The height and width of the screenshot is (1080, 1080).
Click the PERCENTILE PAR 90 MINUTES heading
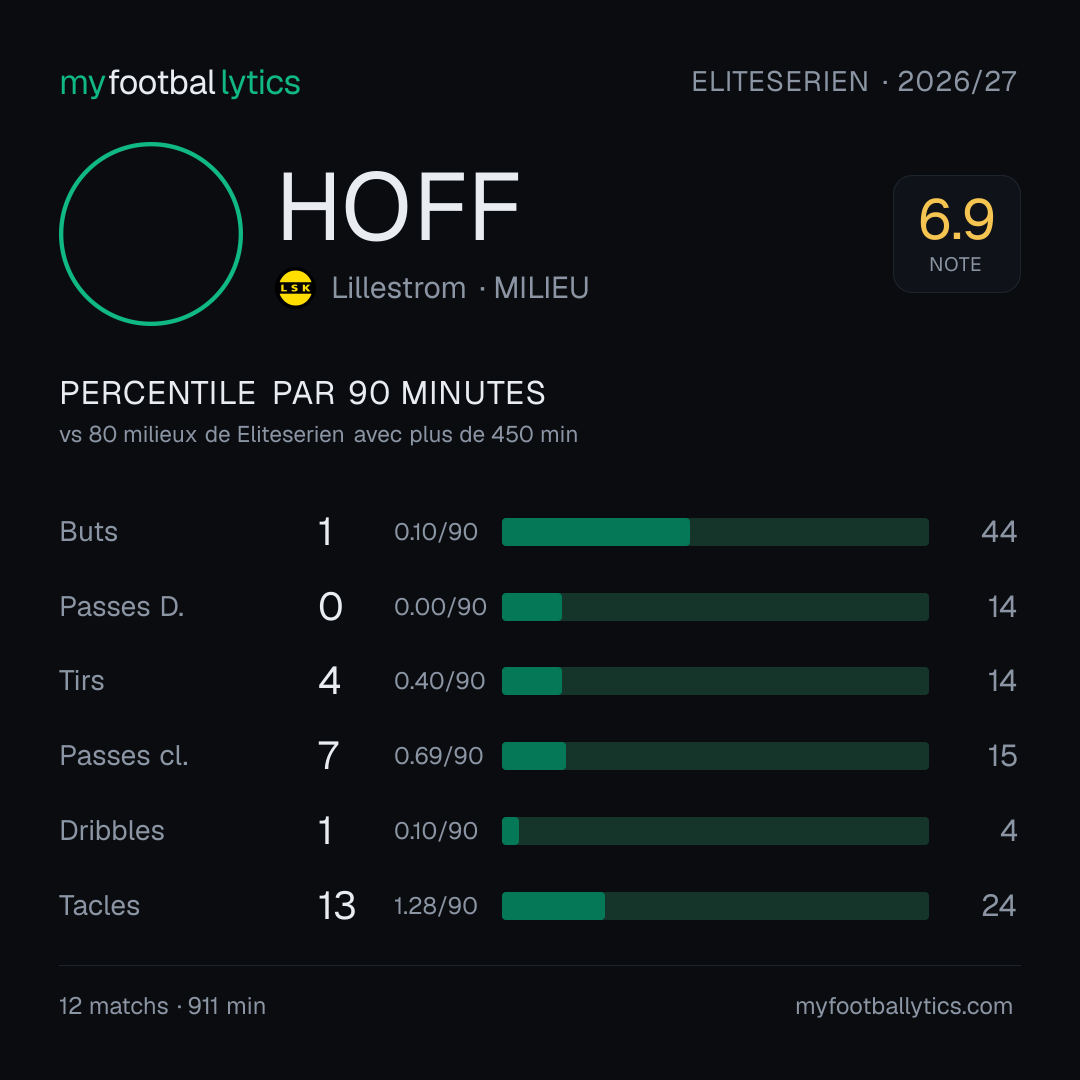click(x=302, y=393)
